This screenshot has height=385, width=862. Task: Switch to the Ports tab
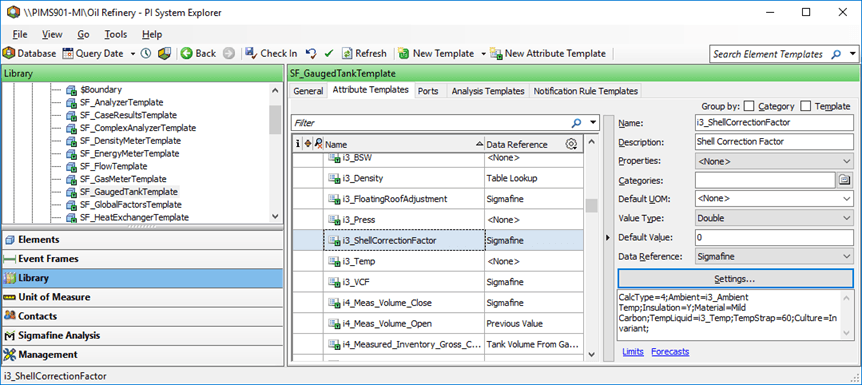coord(428,91)
